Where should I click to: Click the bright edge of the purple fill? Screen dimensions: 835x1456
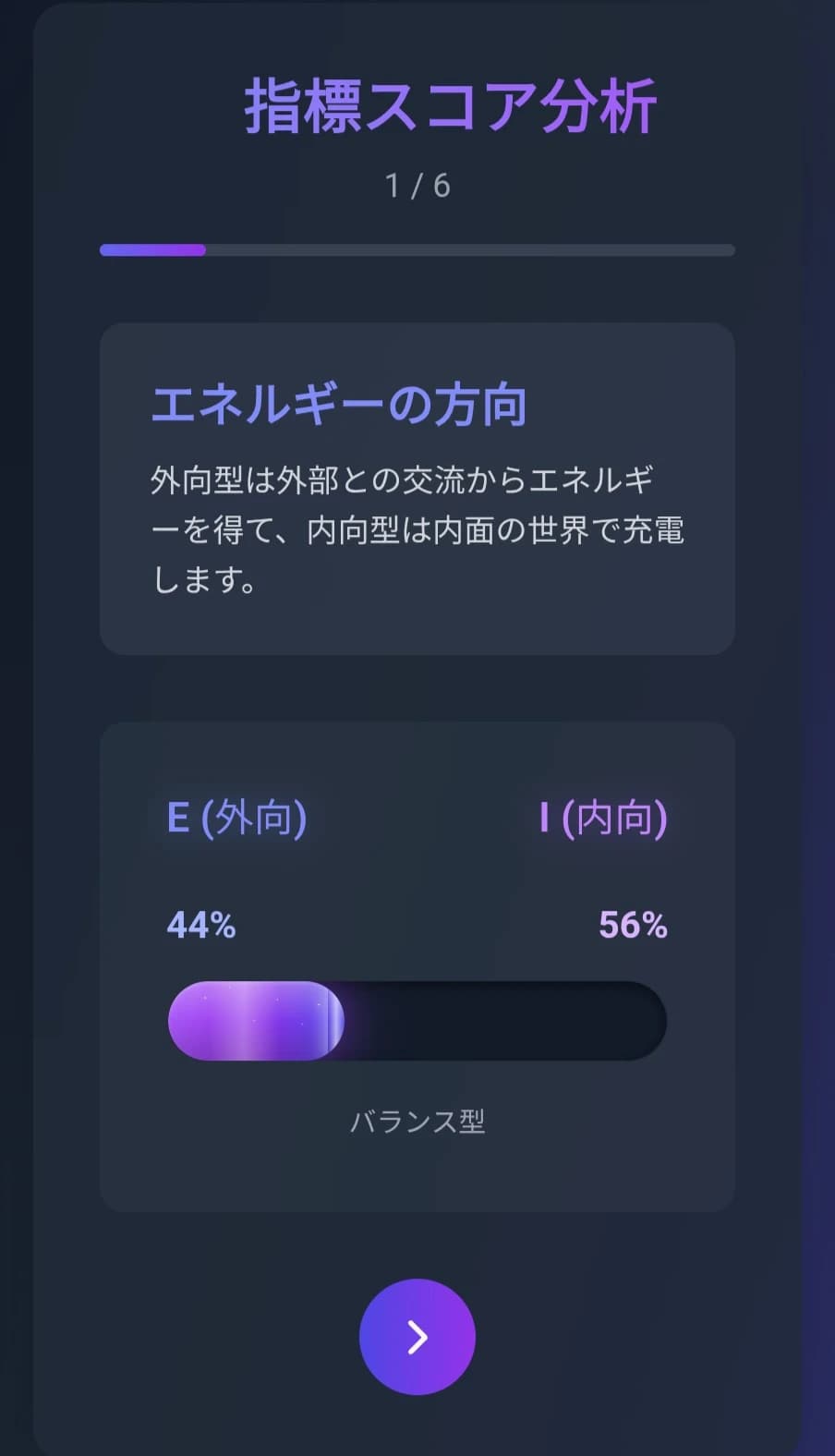pyautogui.click(x=335, y=1021)
